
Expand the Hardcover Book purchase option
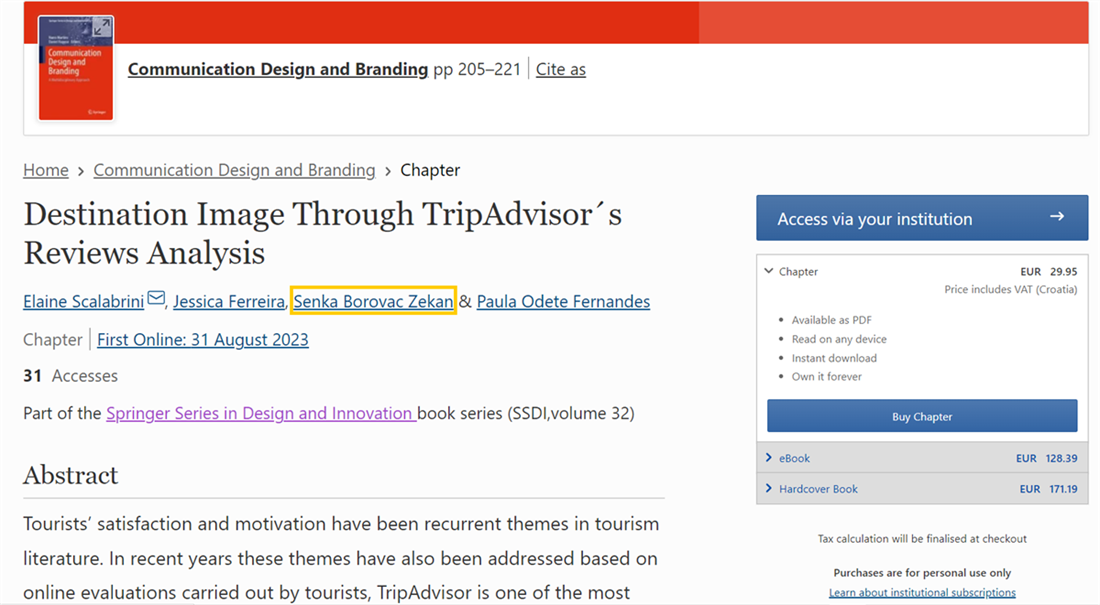point(922,489)
